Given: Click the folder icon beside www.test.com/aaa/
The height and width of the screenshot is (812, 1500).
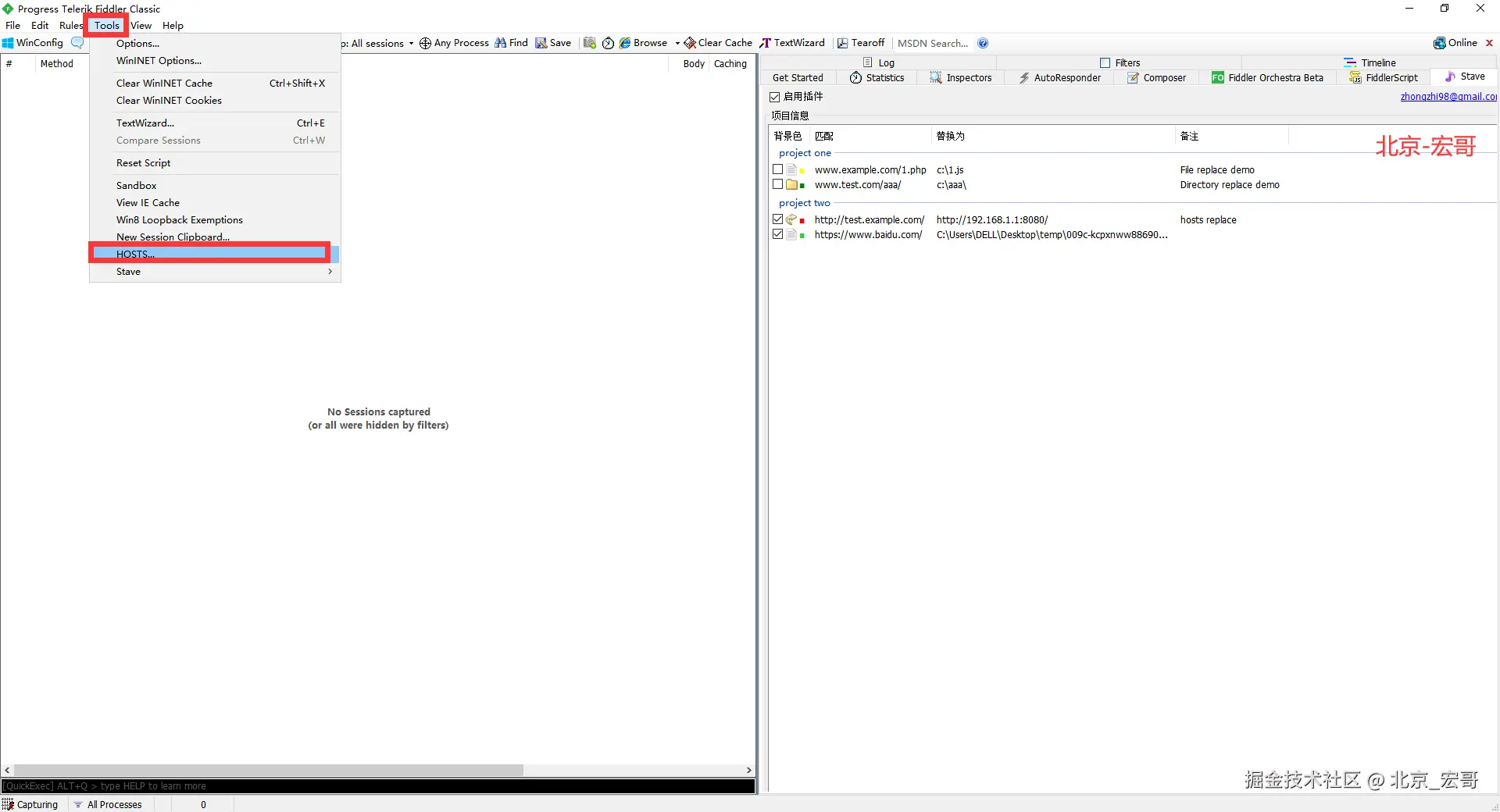Looking at the screenshot, I should coord(792,184).
